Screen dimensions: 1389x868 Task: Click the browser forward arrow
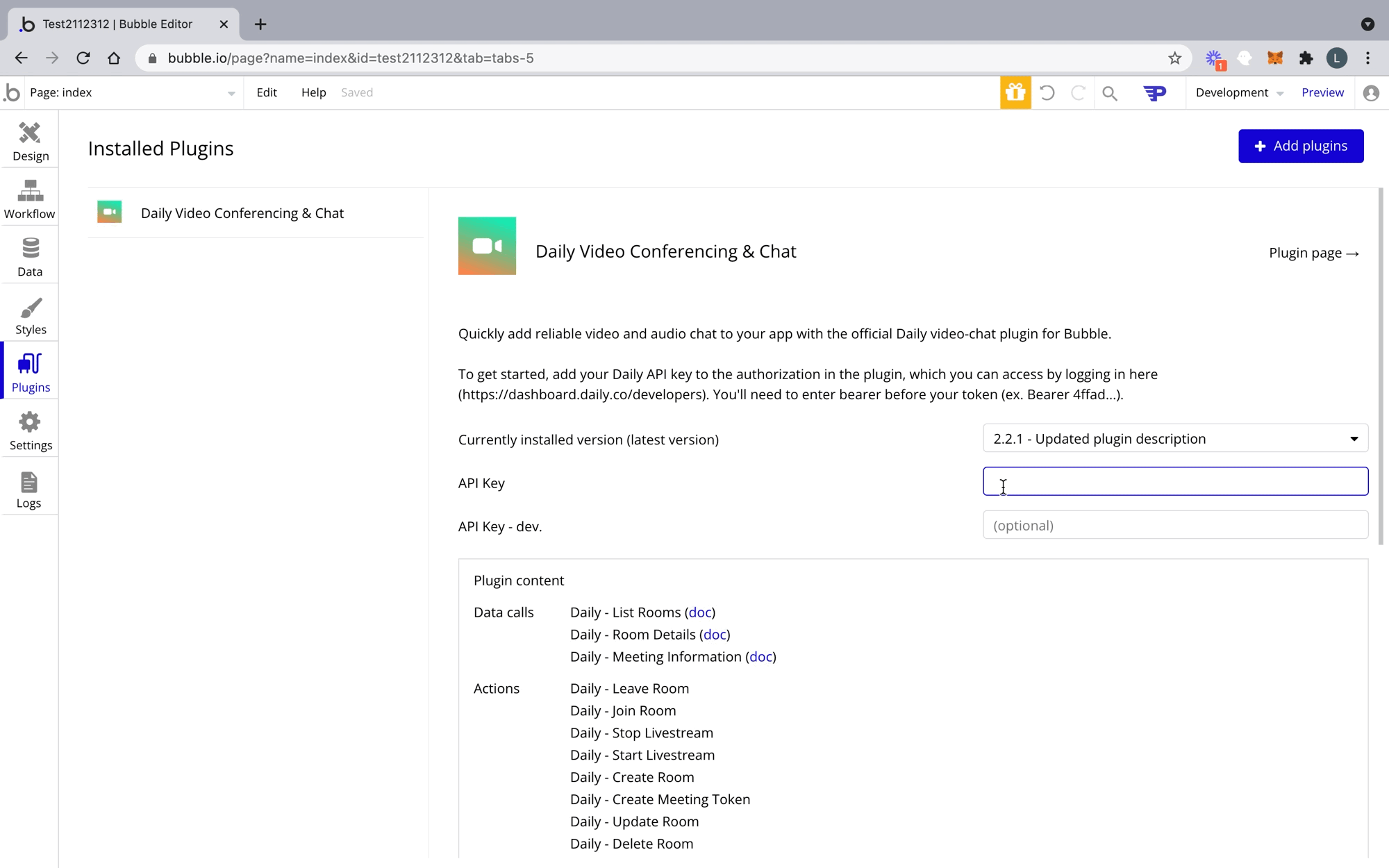pyautogui.click(x=52, y=58)
